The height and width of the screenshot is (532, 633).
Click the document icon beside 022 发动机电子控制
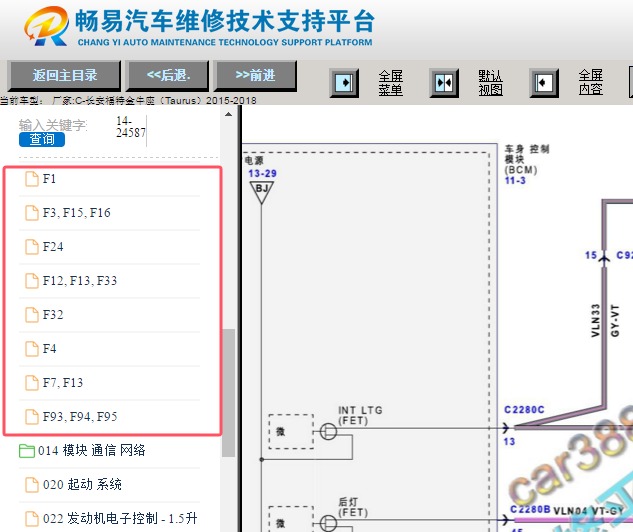click(32, 519)
